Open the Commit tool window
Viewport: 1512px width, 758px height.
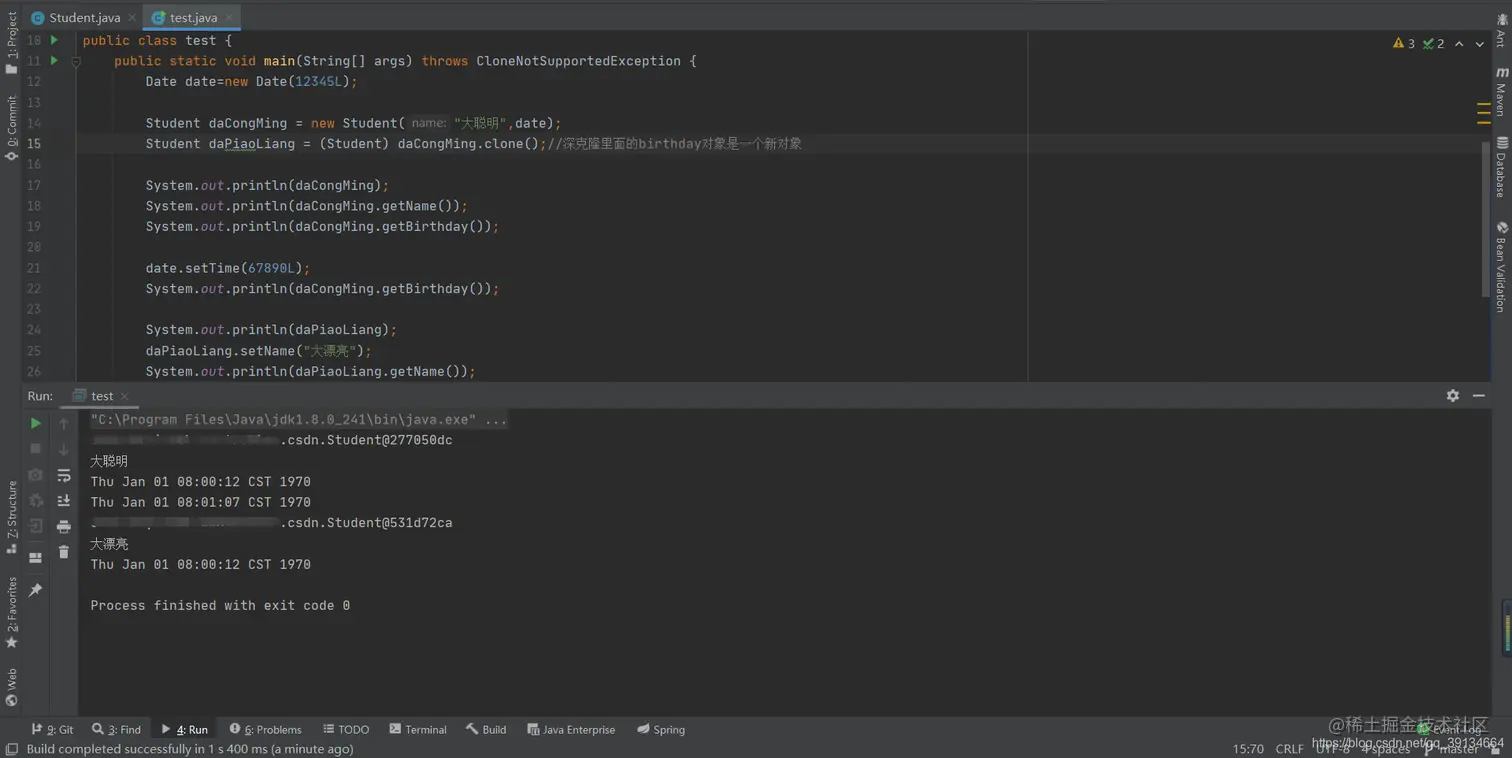pyautogui.click(x=11, y=127)
